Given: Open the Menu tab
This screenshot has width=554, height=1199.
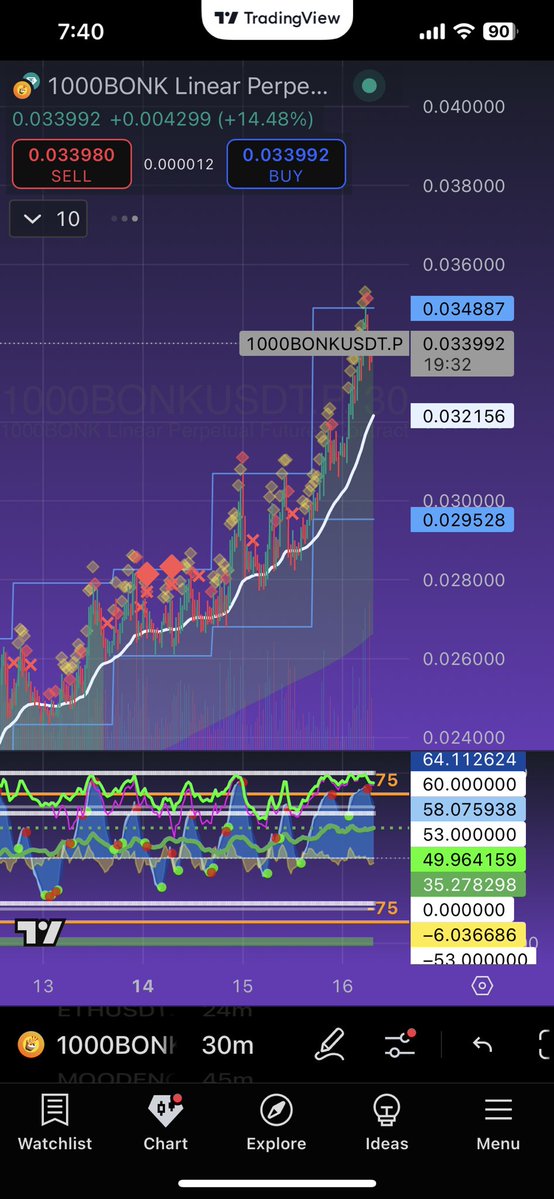Looking at the screenshot, I should coord(498,1123).
